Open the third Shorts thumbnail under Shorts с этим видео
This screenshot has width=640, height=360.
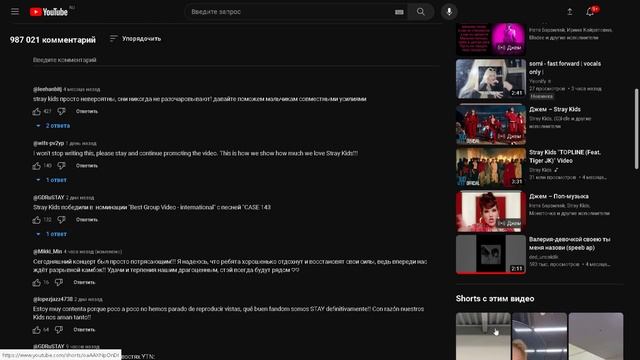tap(596, 336)
